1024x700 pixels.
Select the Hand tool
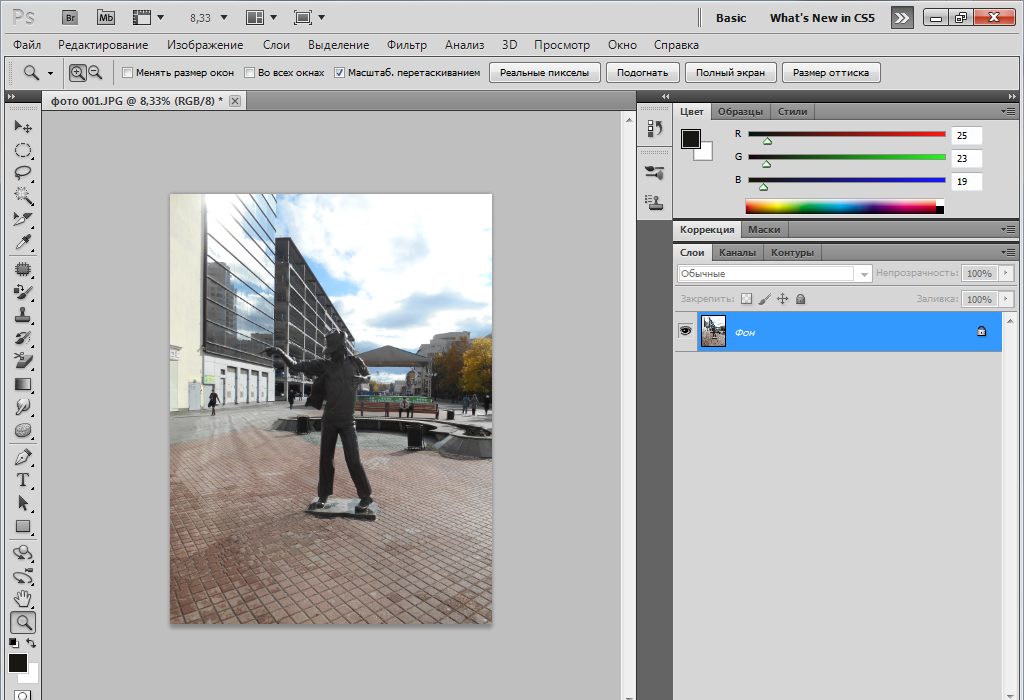(23, 599)
